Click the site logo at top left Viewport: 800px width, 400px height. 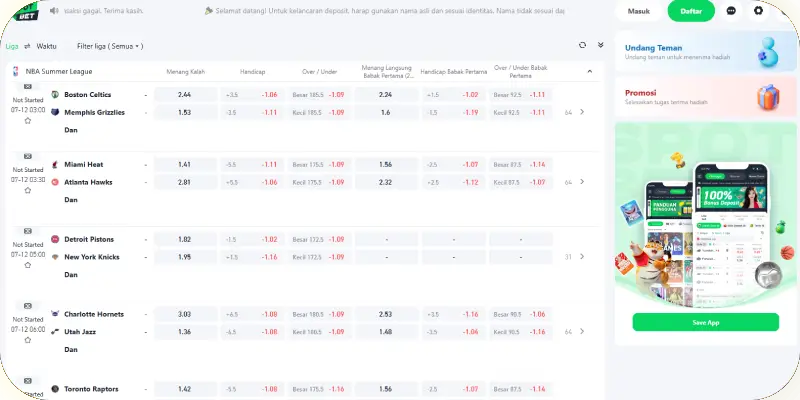click(x=25, y=11)
